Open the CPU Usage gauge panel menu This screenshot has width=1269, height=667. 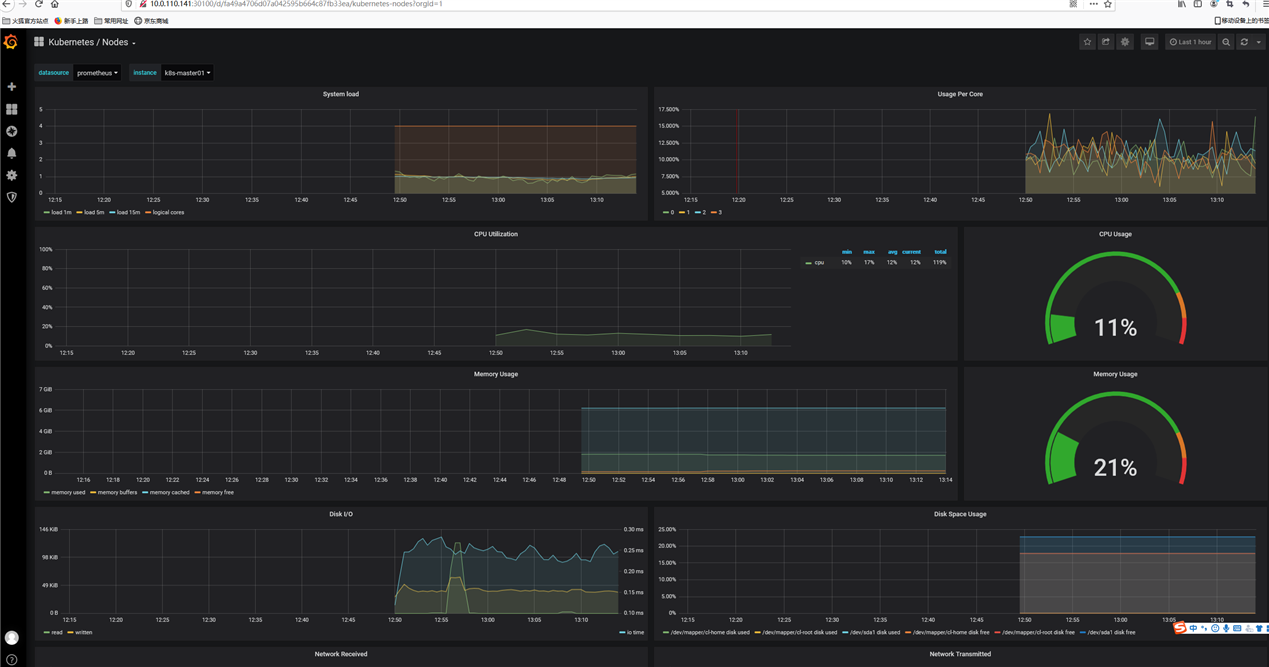[x=1115, y=234]
